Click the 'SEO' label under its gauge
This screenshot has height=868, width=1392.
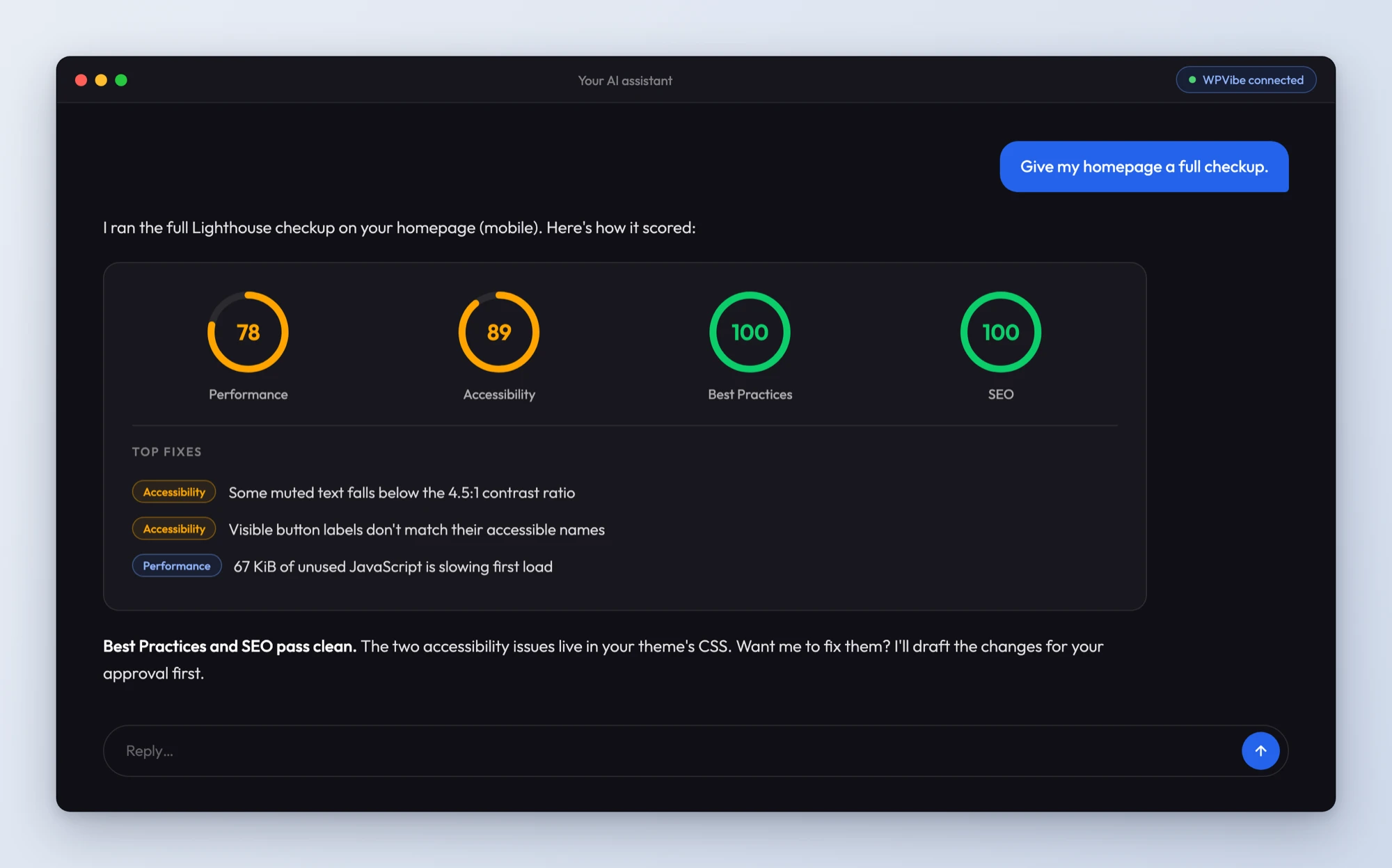pos(1001,394)
